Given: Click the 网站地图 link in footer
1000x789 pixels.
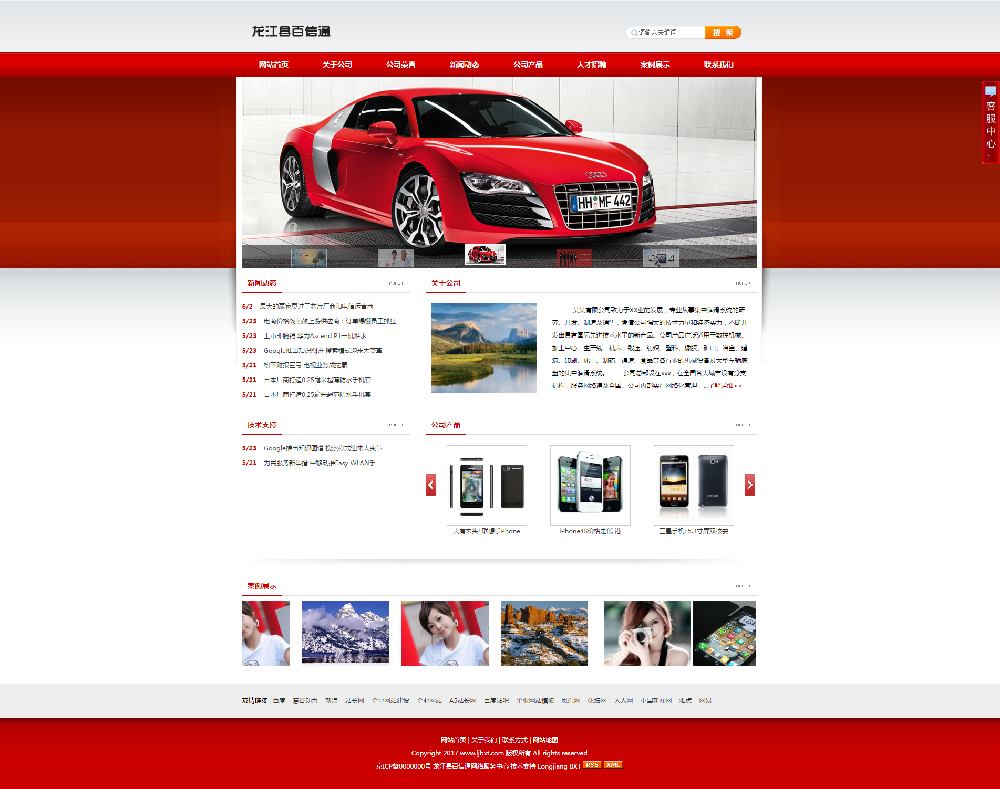Looking at the screenshot, I should click(x=545, y=740).
